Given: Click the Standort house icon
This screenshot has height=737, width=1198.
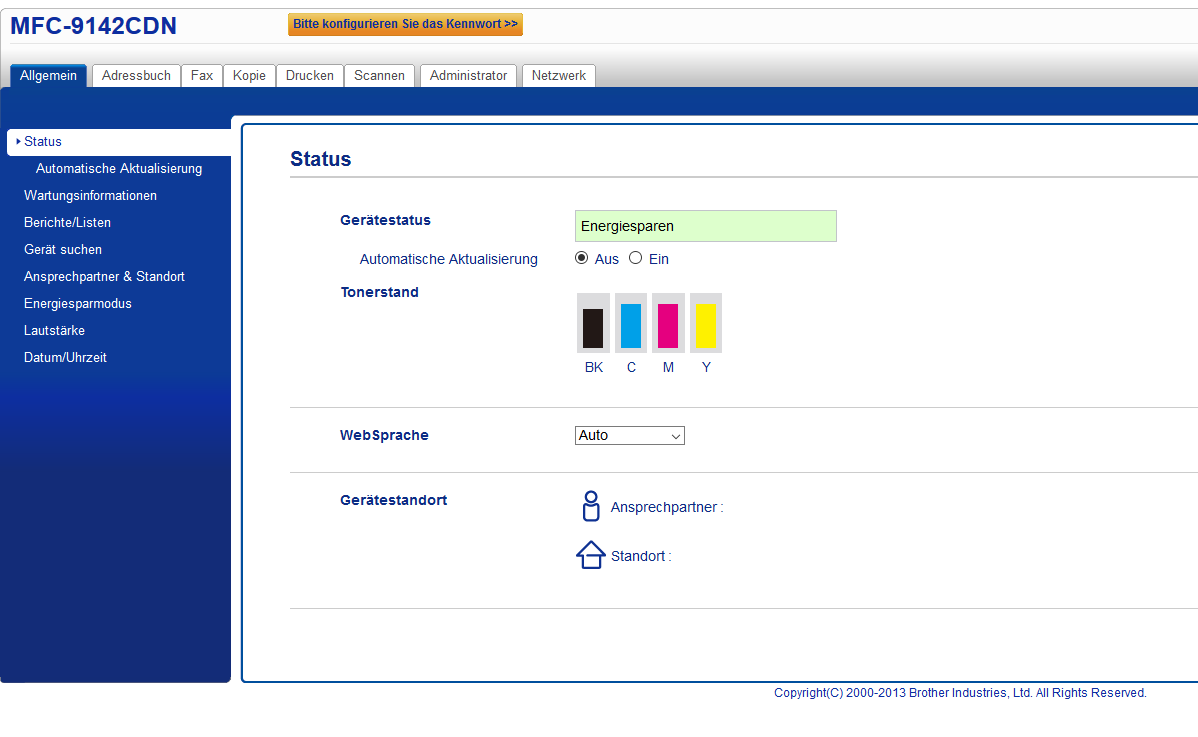Looking at the screenshot, I should point(591,555).
